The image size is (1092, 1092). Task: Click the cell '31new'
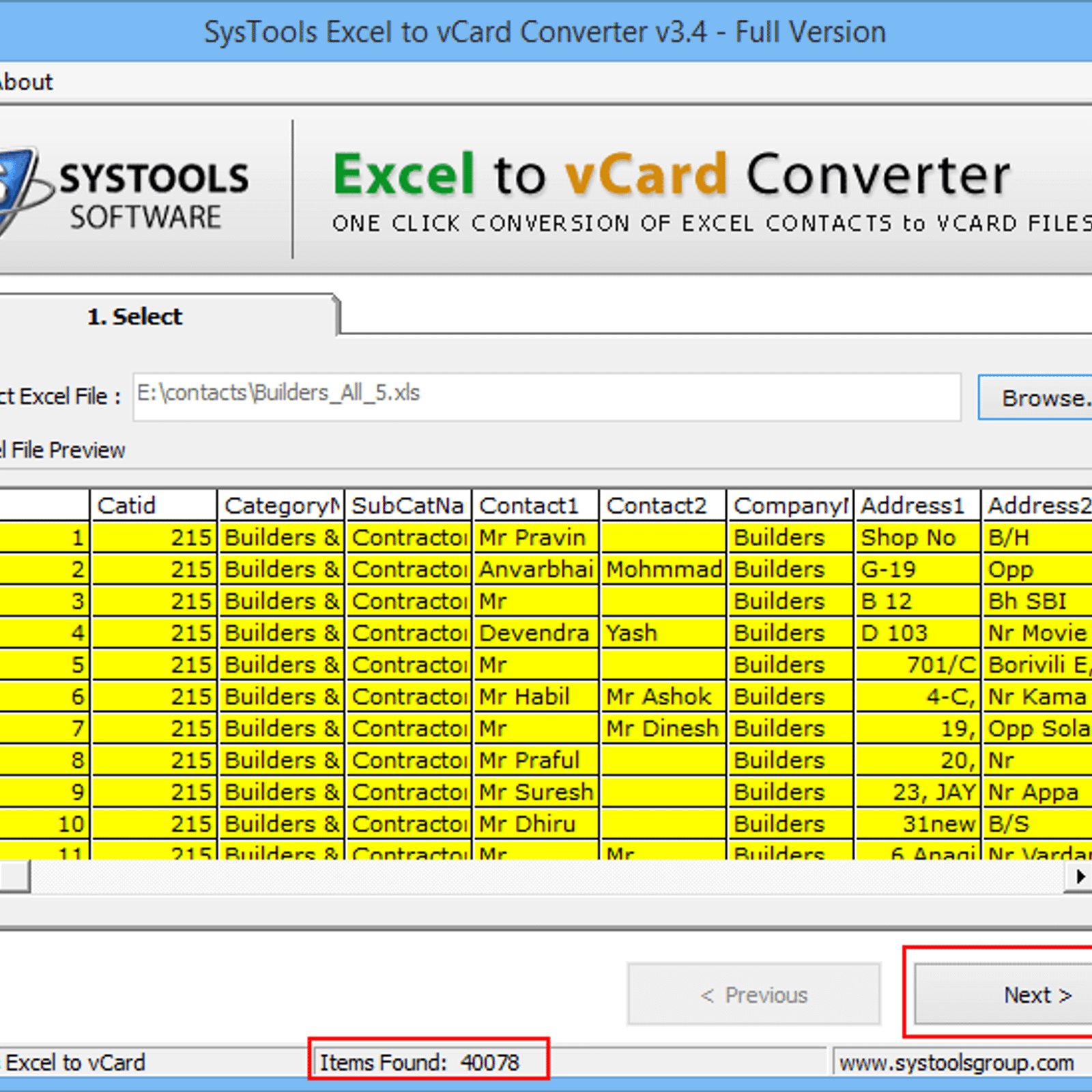tap(918, 824)
